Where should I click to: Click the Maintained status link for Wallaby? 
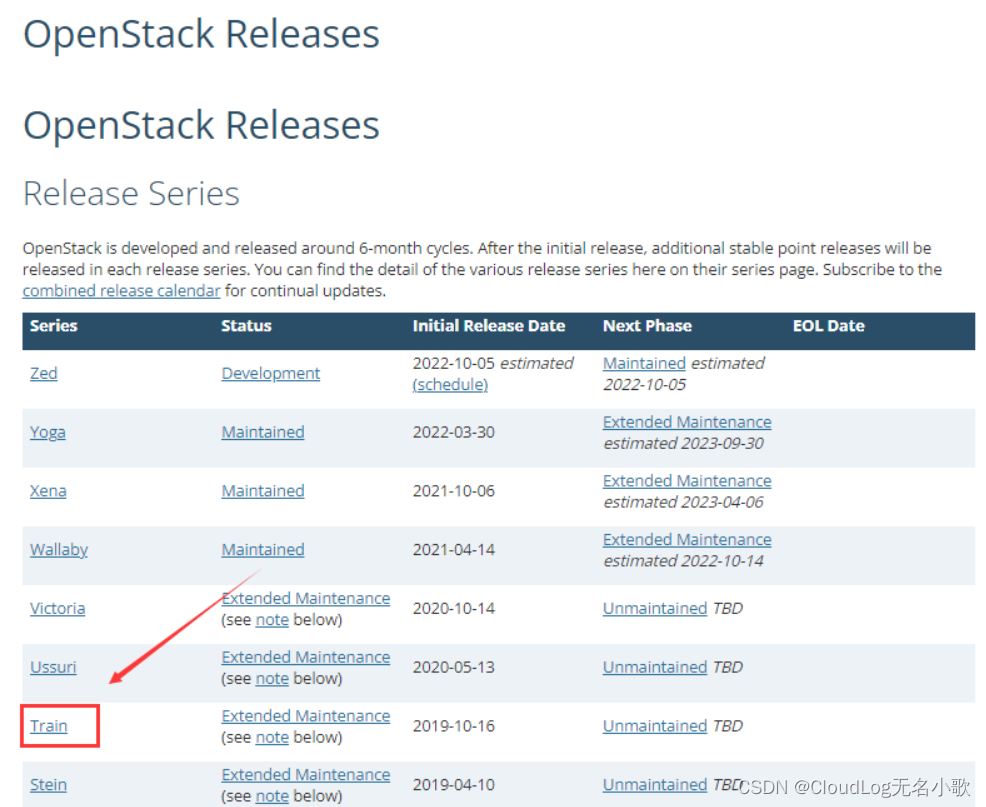[x=262, y=549]
